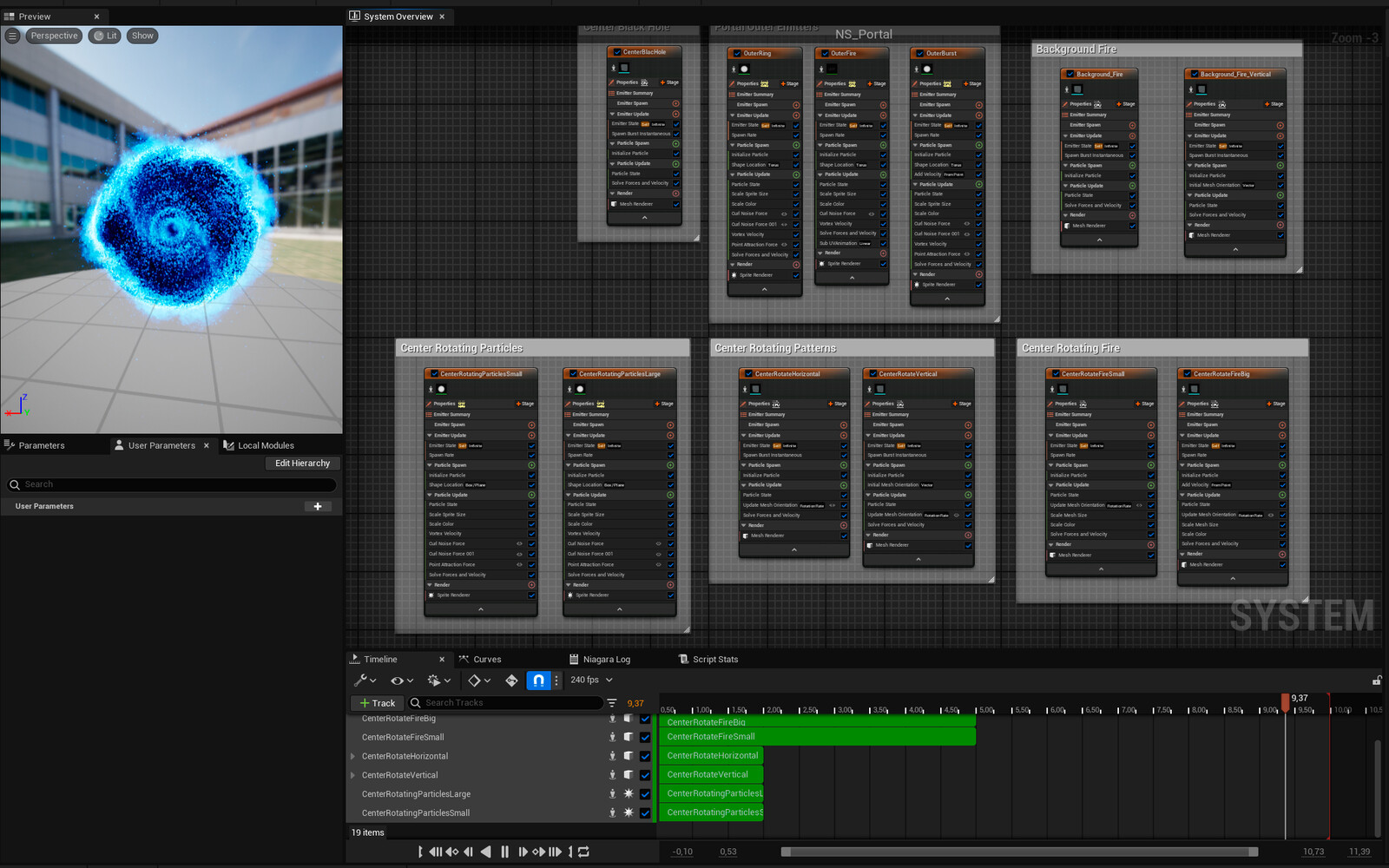Isolate the CenterRotatingParticlesLarge track

[612, 793]
